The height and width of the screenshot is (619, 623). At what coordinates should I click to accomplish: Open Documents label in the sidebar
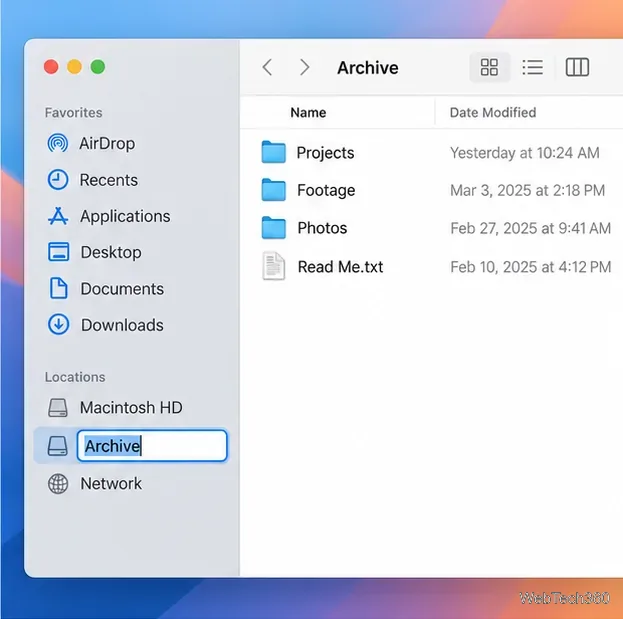[x=122, y=289]
